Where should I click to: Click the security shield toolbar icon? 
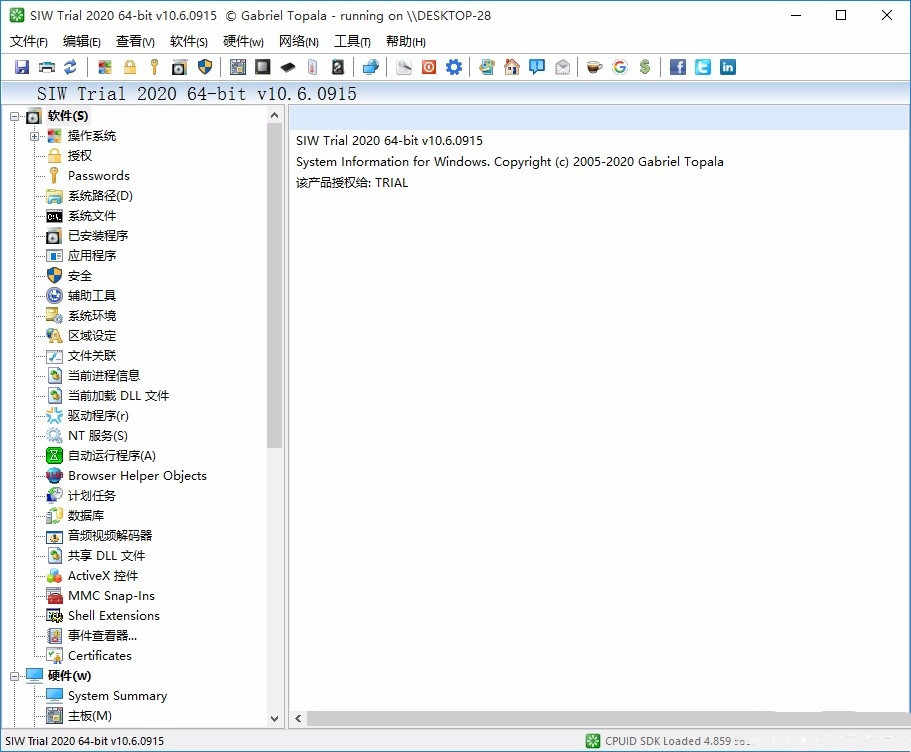tap(205, 67)
